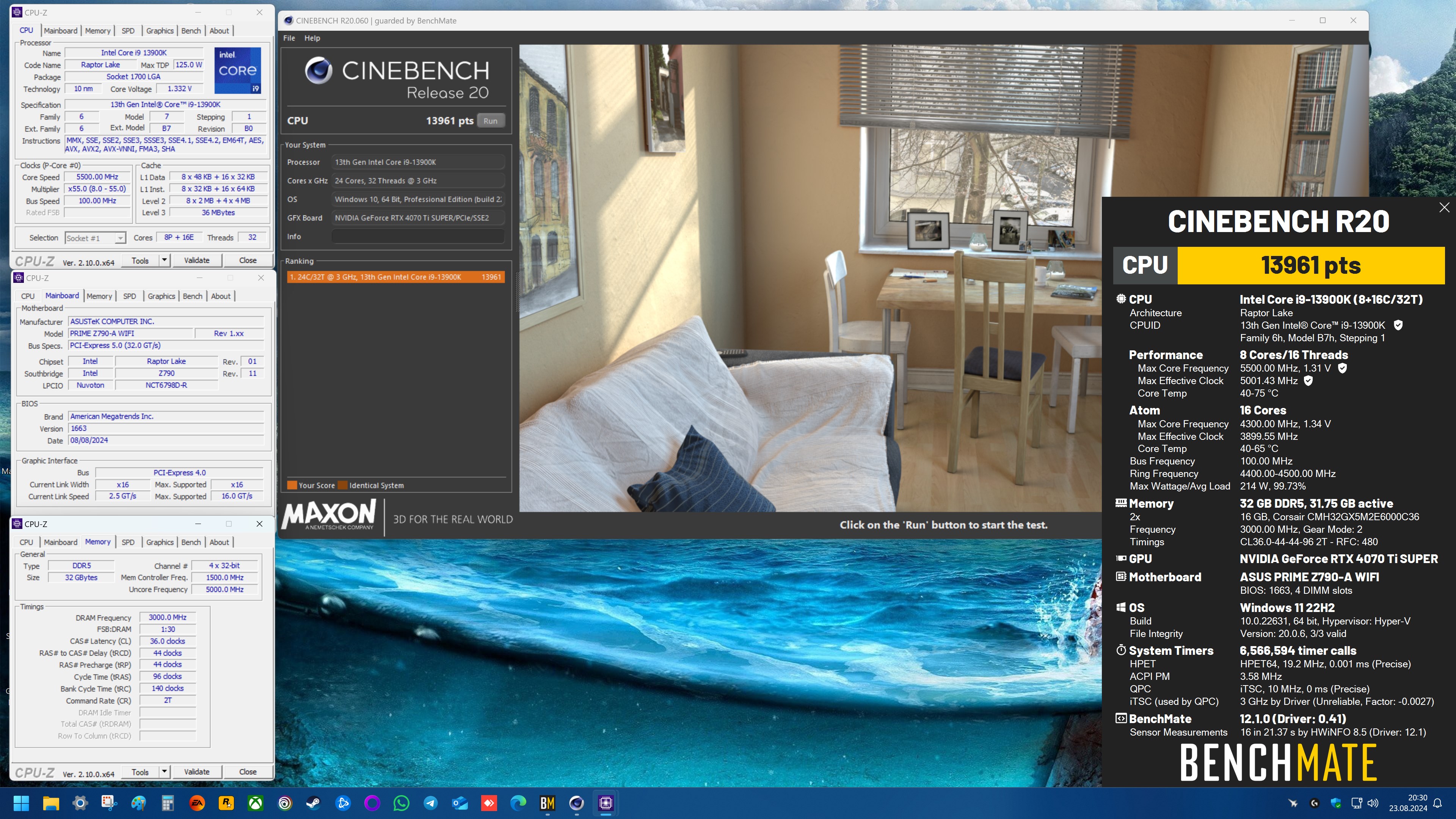This screenshot has width=1456, height=819.
Task: Launch Steam from the taskbar
Action: coord(314,803)
